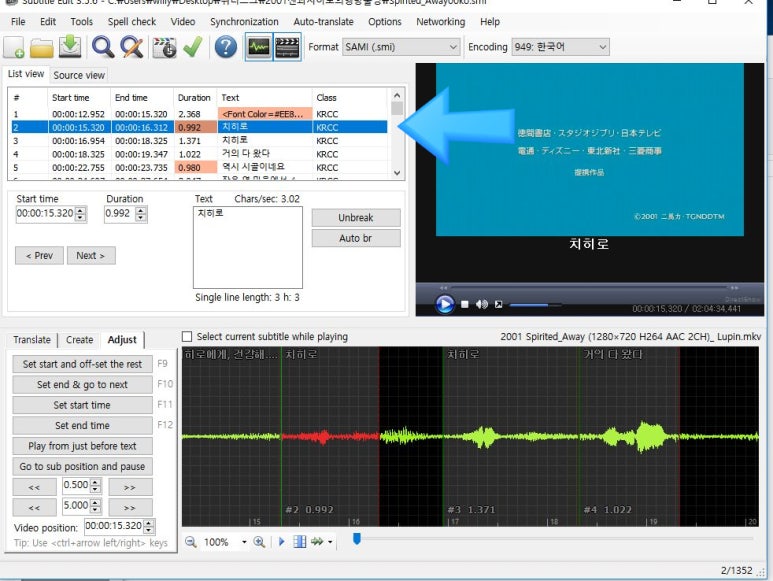This screenshot has height=581, width=773.
Task: Open a subtitle file with folder icon
Action: [x=42, y=47]
